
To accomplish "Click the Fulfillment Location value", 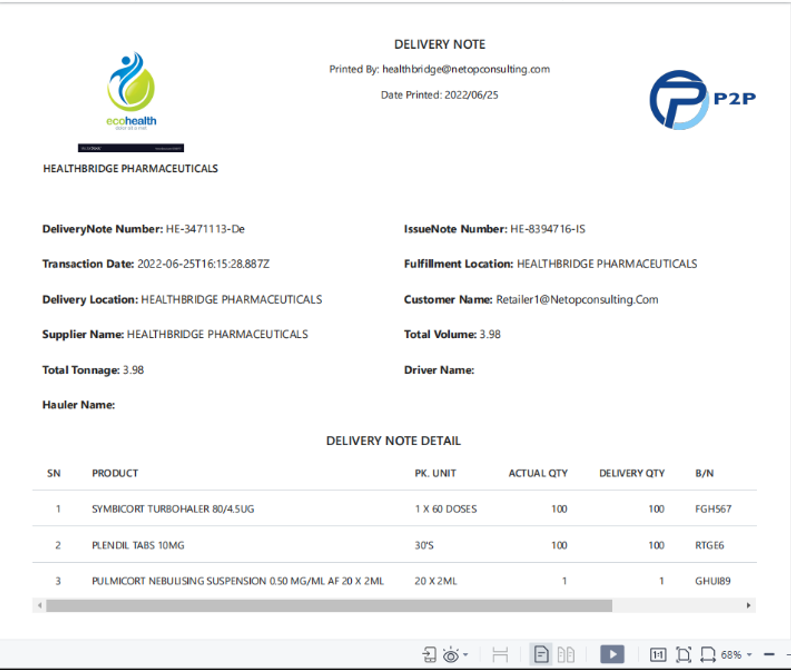I will [x=607, y=264].
